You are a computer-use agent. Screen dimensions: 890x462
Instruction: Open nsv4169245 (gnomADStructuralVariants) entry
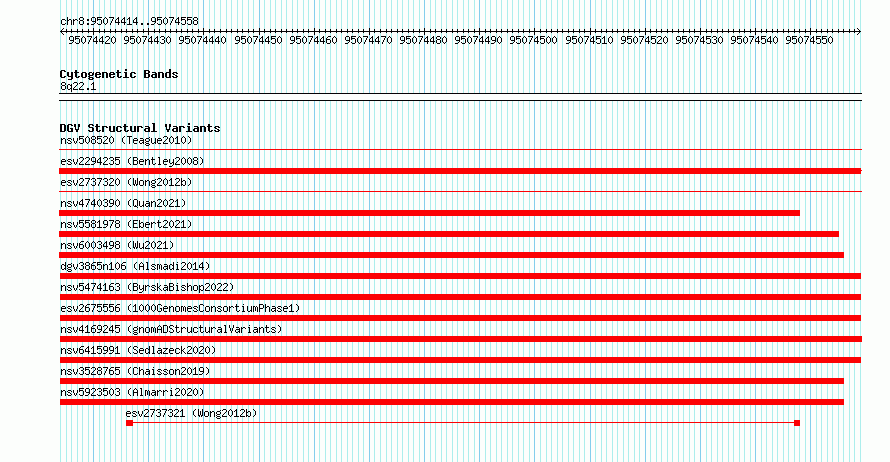(x=171, y=329)
